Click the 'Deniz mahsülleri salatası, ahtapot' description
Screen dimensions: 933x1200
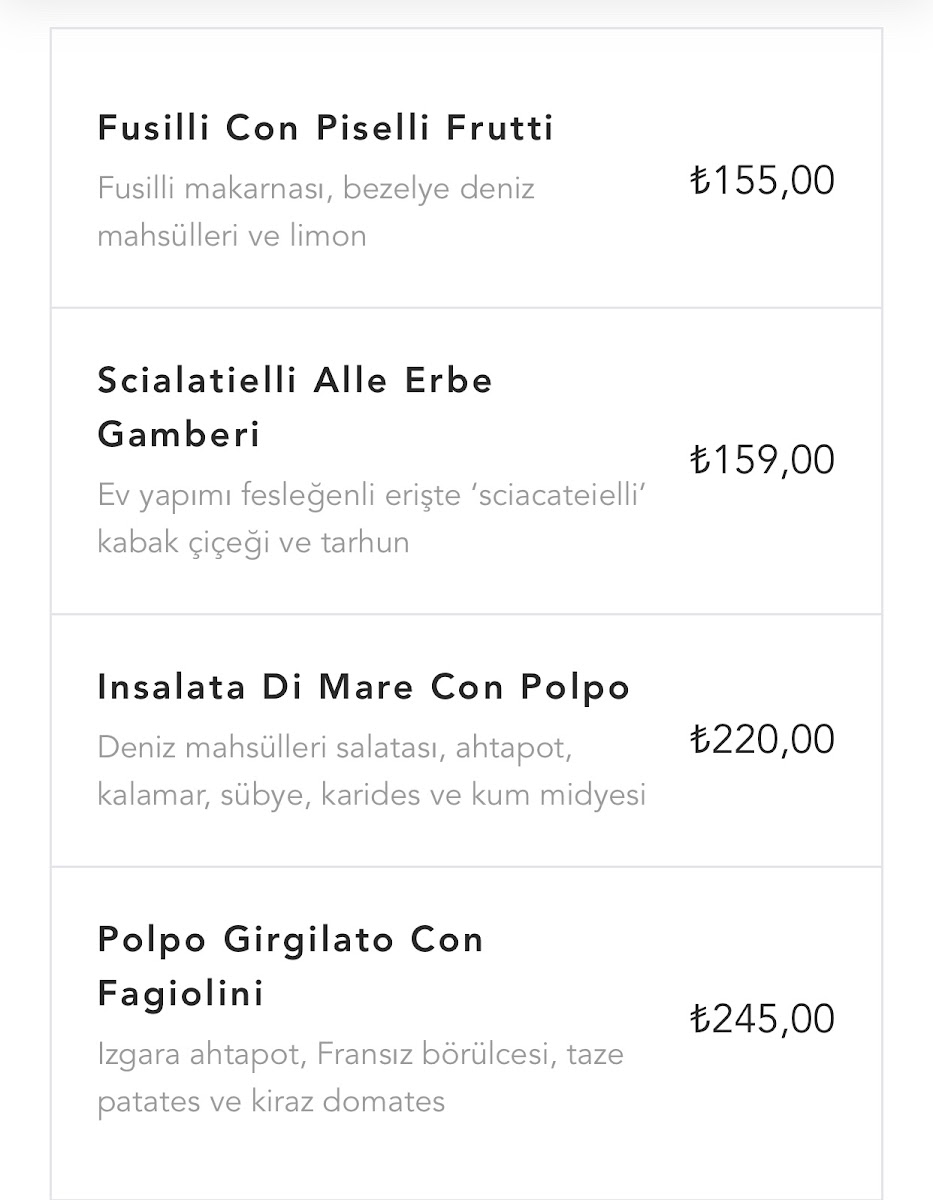tap(334, 748)
